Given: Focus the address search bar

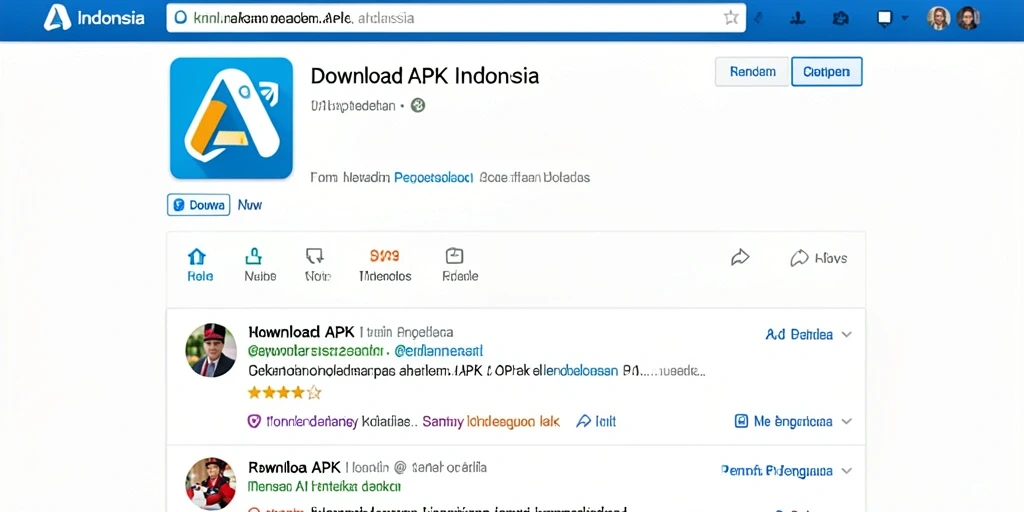Looking at the screenshot, I should (456, 18).
